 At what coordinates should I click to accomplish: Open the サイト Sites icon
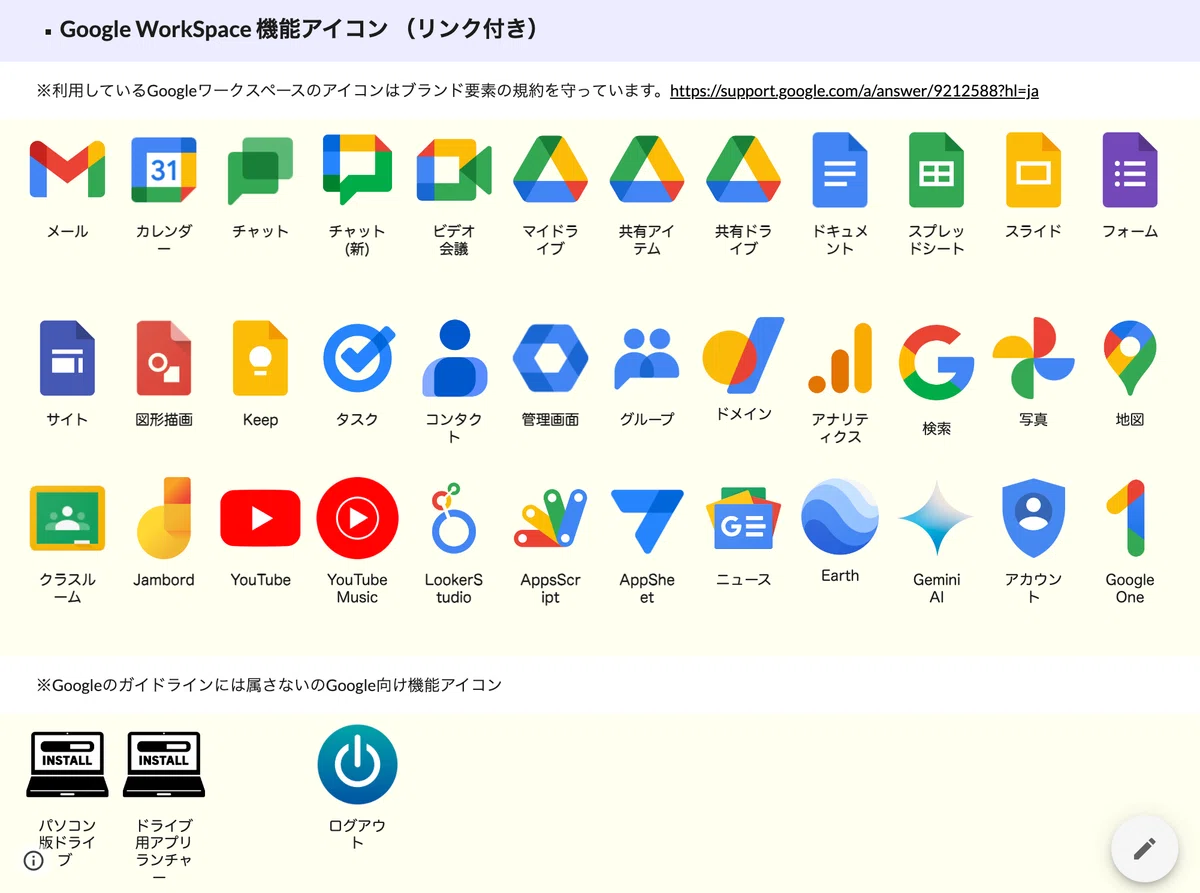pyautogui.click(x=67, y=358)
